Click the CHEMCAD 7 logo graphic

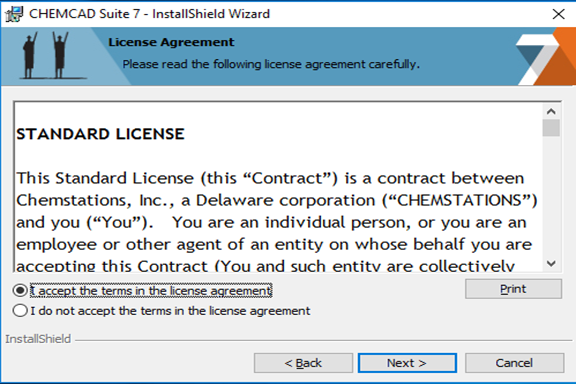pos(546,57)
